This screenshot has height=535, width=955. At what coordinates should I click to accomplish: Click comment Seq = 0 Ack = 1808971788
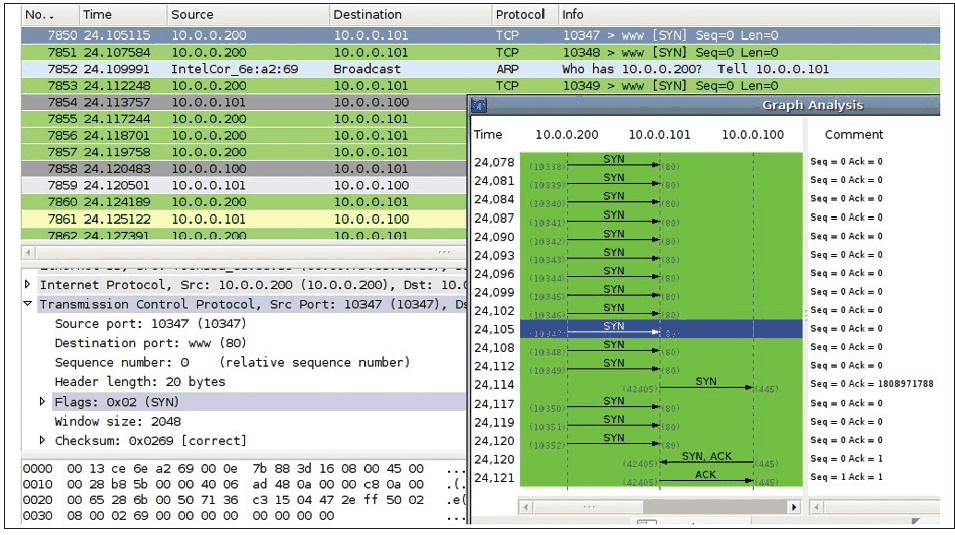(872, 384)
